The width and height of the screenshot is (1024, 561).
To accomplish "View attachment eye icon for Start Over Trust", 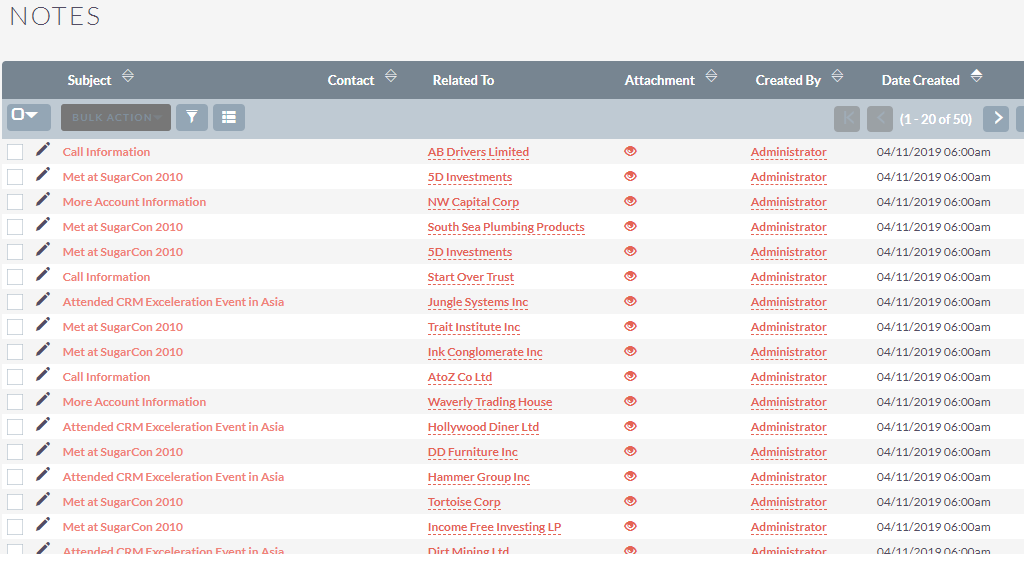I will (x=630, y=276).
